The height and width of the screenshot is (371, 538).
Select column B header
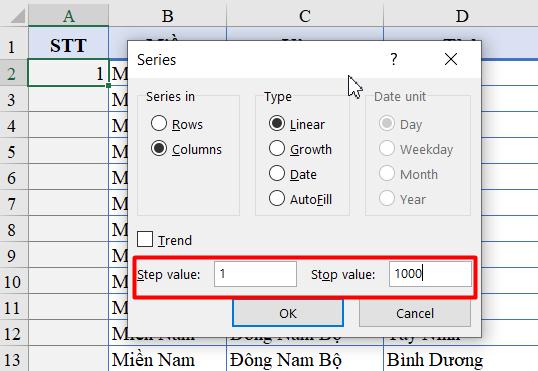click(x=167, y=15)
